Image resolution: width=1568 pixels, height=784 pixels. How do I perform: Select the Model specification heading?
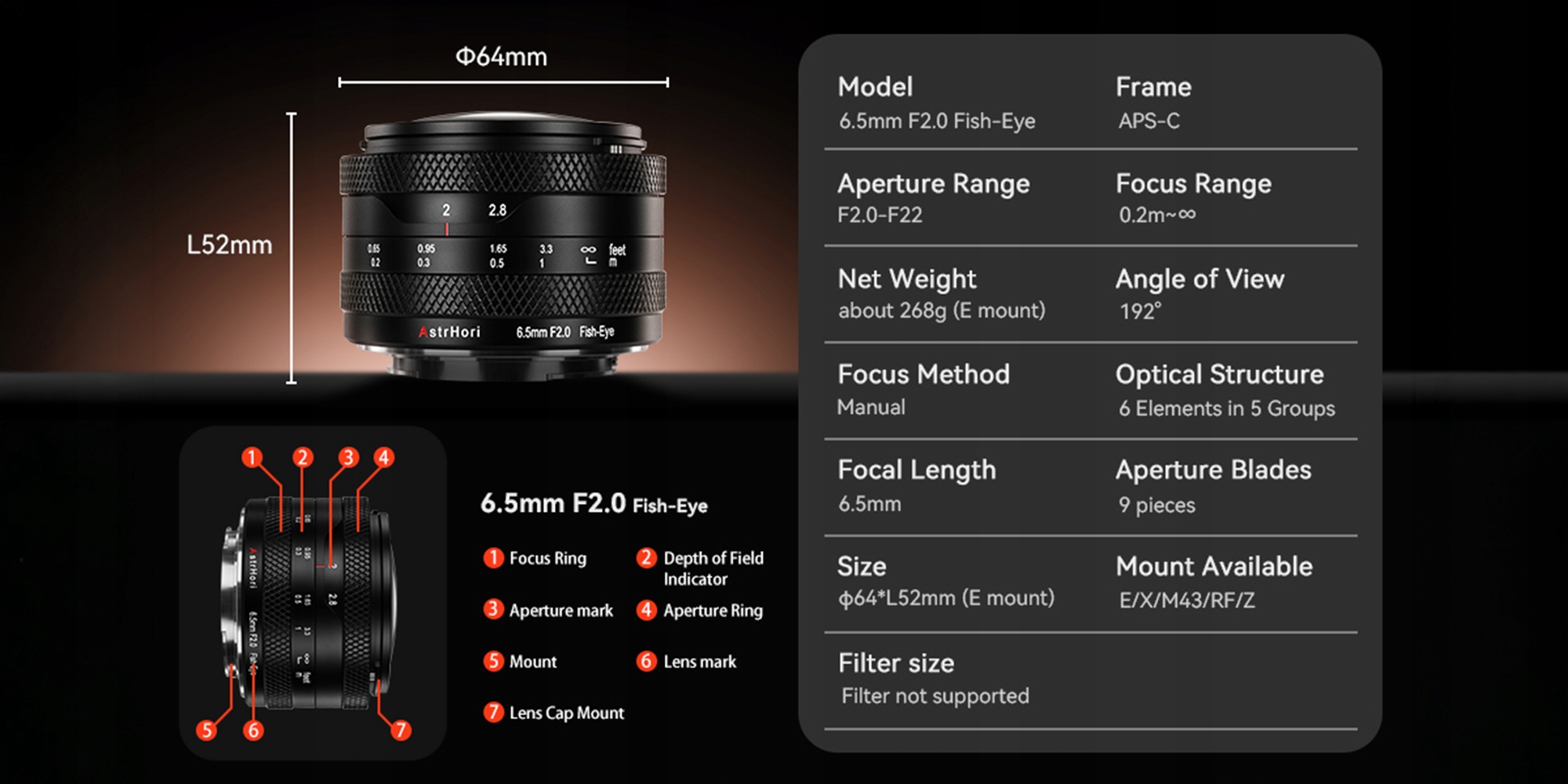coord(875,86)
